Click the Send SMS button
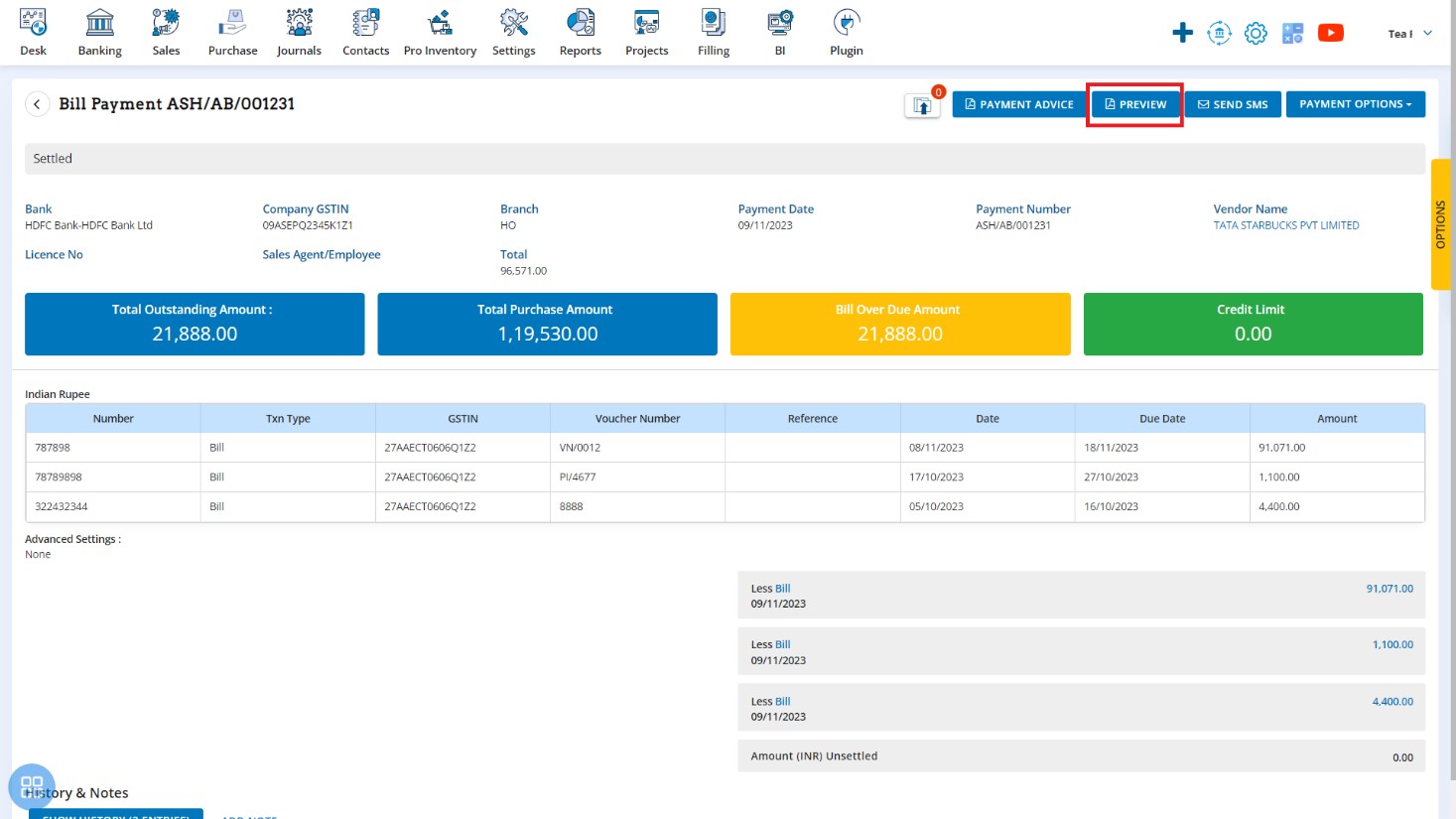This screenshot has width=1456, height=819. click(x=1233, y=104)
